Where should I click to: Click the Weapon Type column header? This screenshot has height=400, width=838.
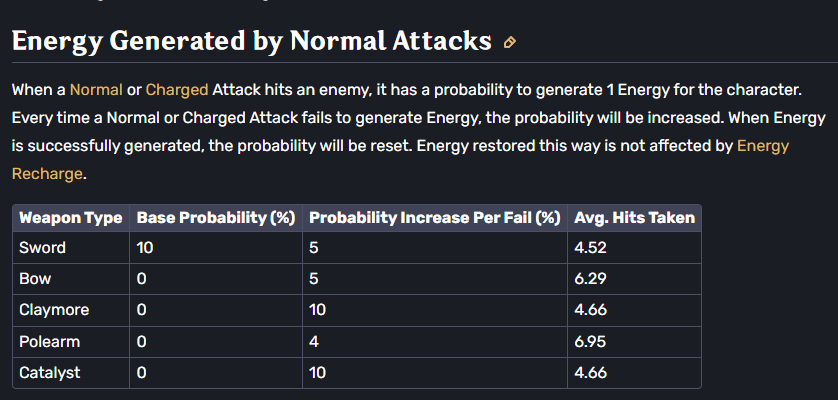[71, 218]
